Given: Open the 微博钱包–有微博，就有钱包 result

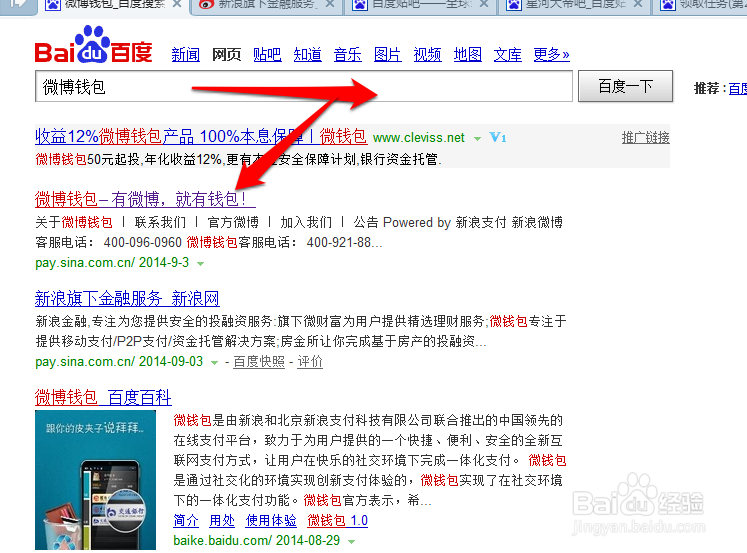Looking at the screenshot, I should (145, 199).
